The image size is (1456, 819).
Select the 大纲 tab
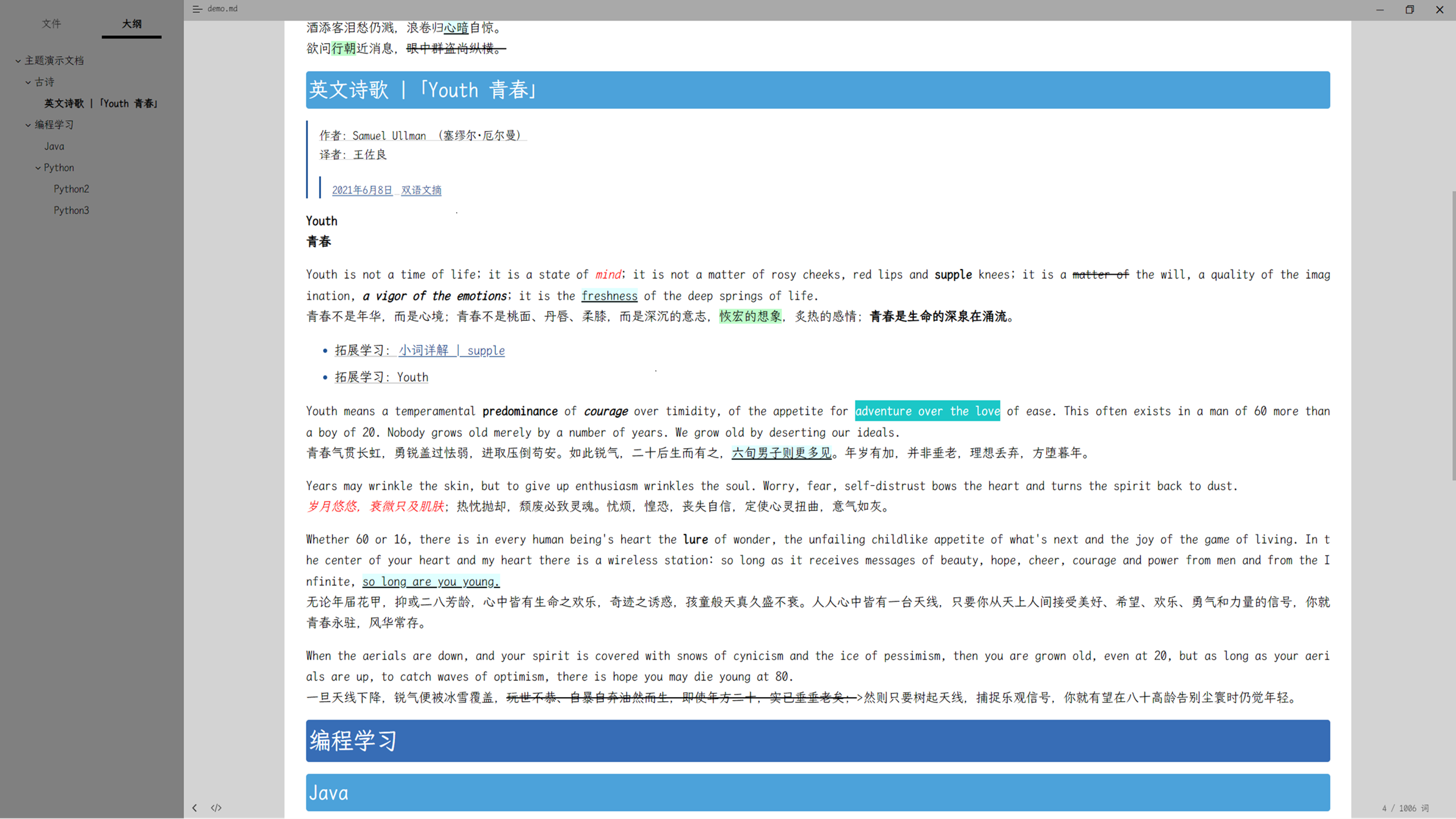(x=131, y=24)
